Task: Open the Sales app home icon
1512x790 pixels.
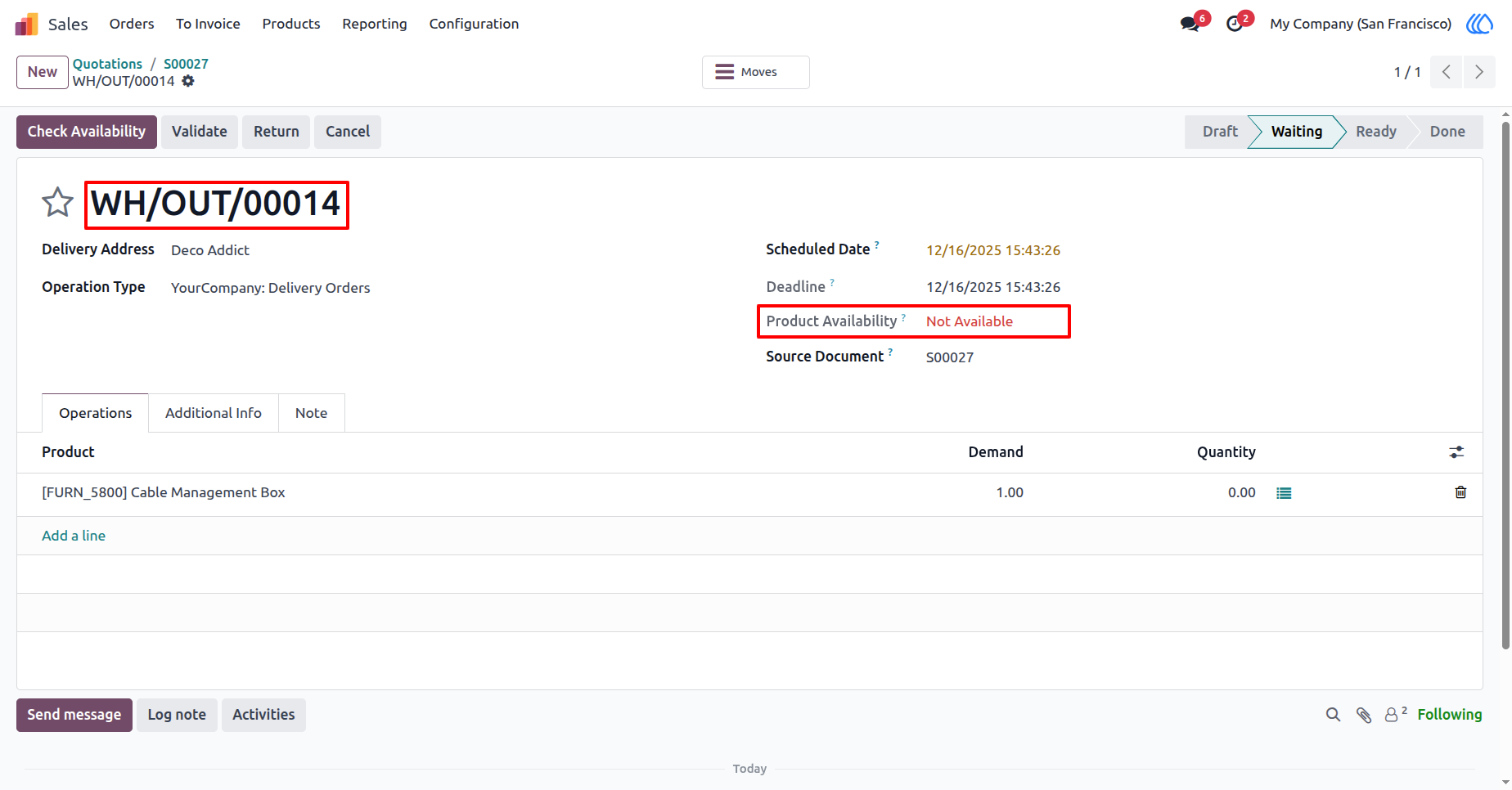Action: click(26, 24)
